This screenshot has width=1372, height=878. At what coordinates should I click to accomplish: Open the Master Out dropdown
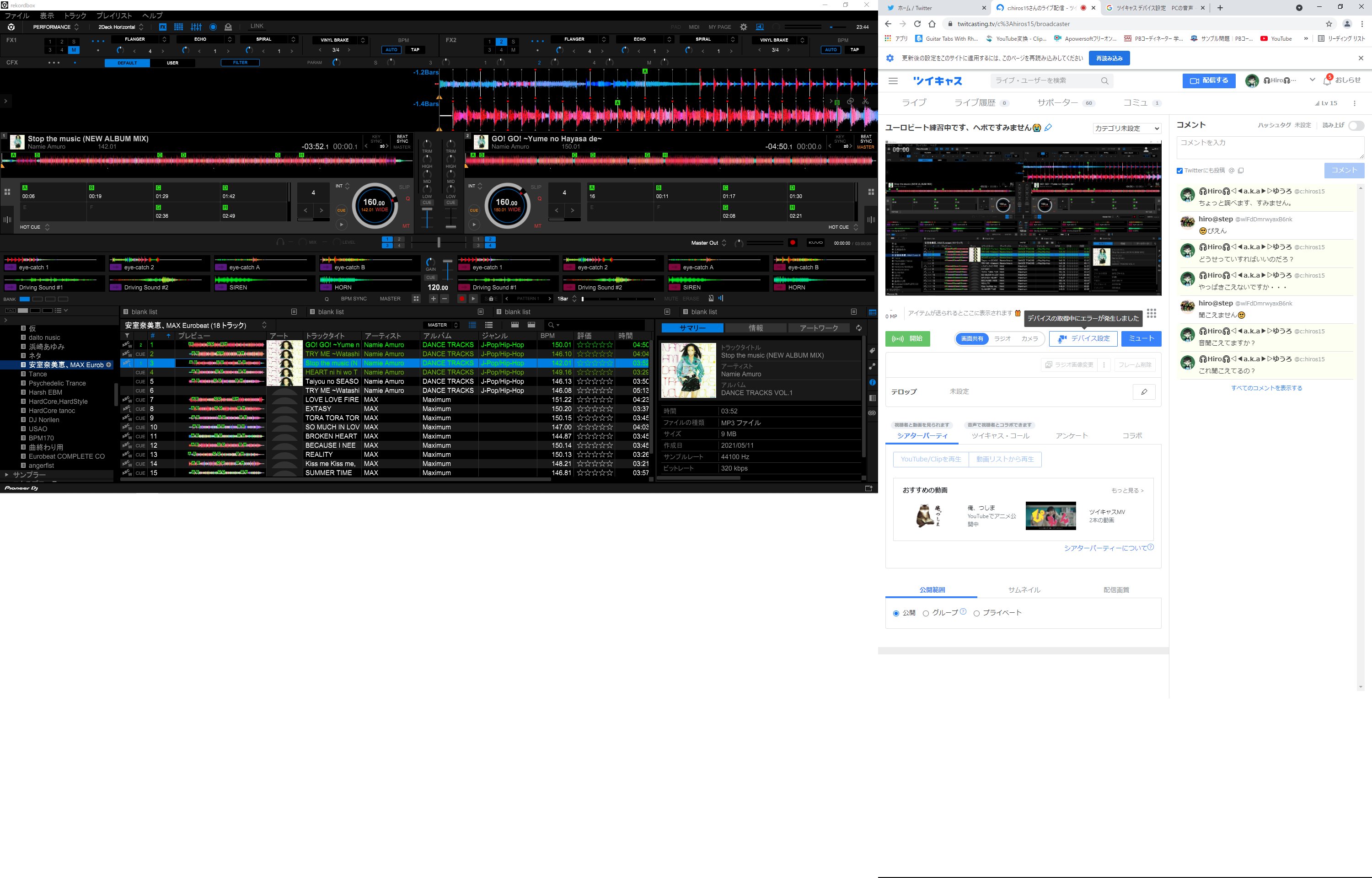click(708, 243)
